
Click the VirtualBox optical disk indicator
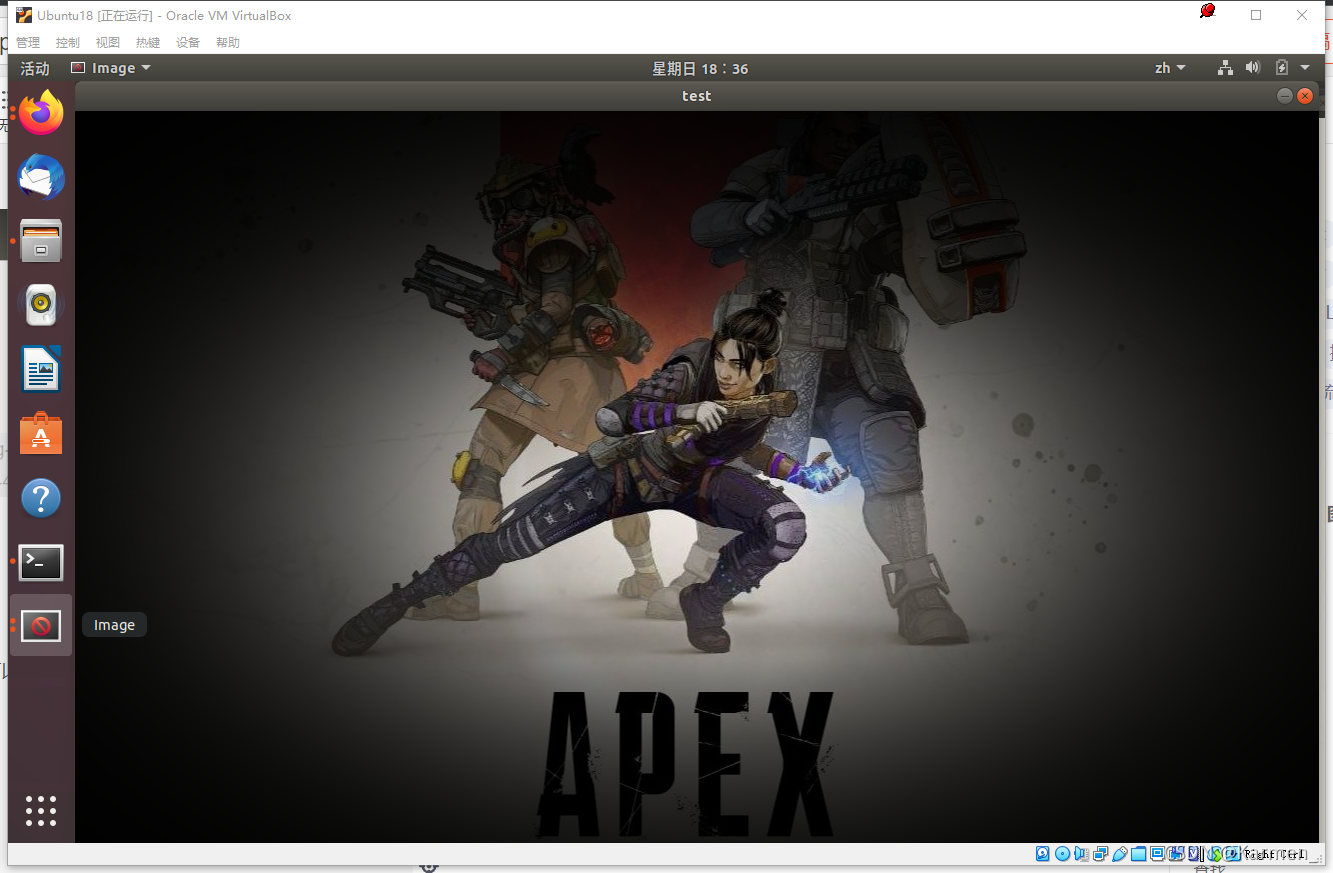[x=1062, y=854]
